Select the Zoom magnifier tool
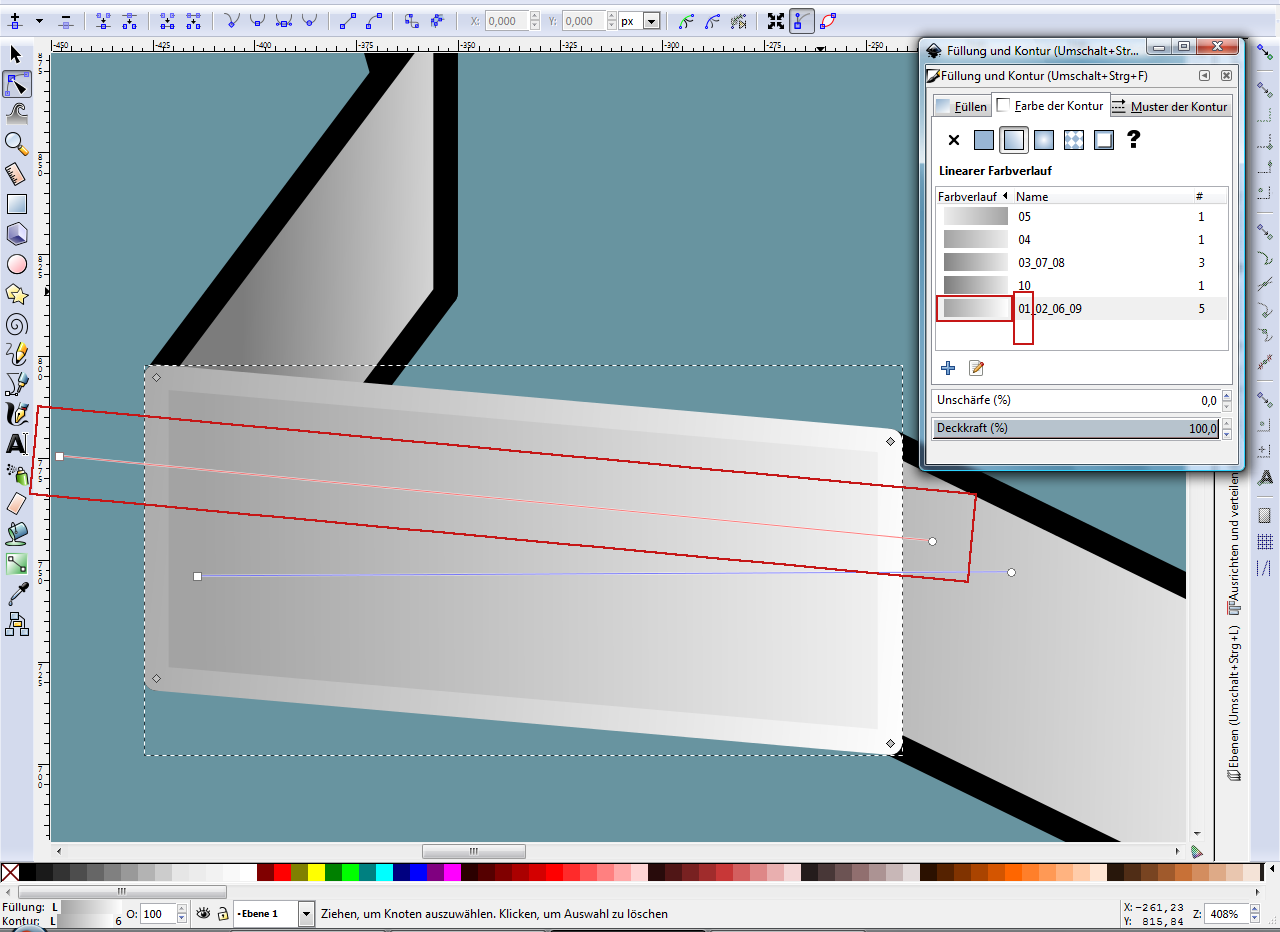The width and height of the screenshot is (1280, 932). pyautogui.click(x=16, y=144)
